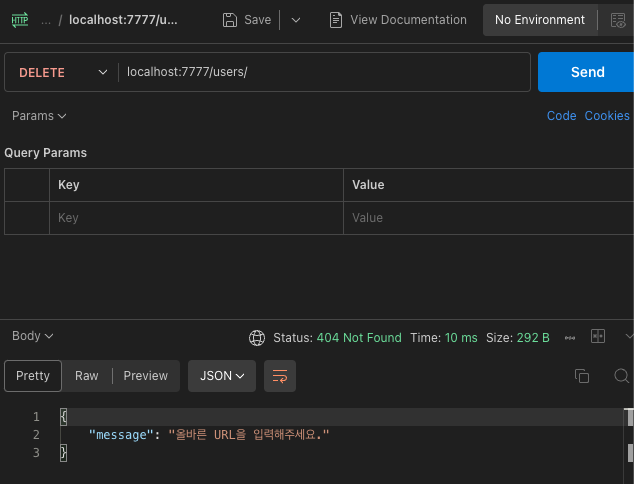Switch to the Raw response view

[87, 376]
